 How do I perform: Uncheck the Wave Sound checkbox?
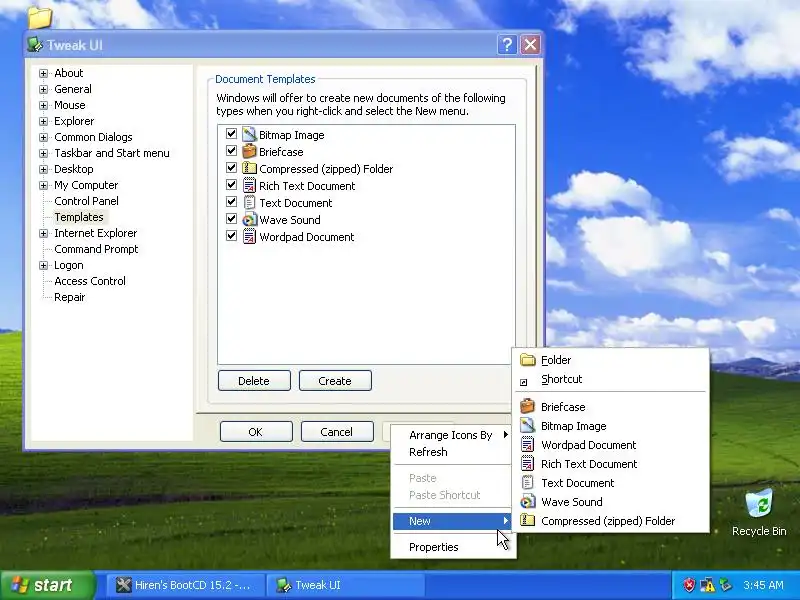click(232, 219)
